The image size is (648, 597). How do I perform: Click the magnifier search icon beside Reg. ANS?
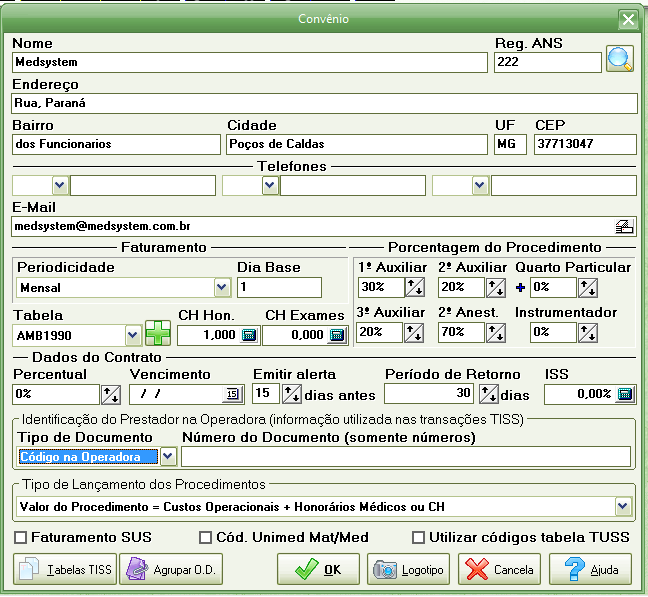pos(620,60)
